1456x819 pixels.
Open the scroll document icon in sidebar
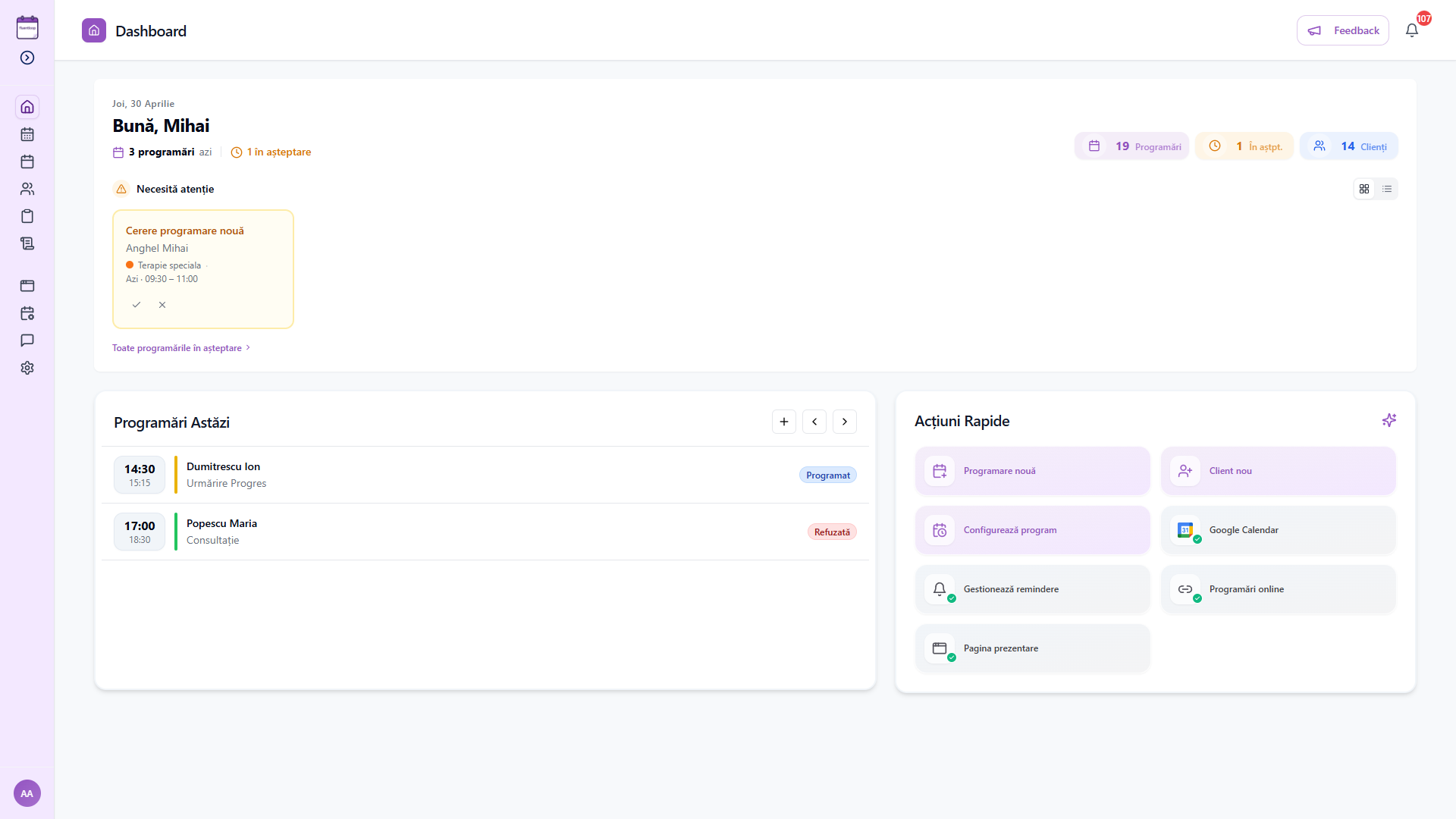[x=27, y=243]
